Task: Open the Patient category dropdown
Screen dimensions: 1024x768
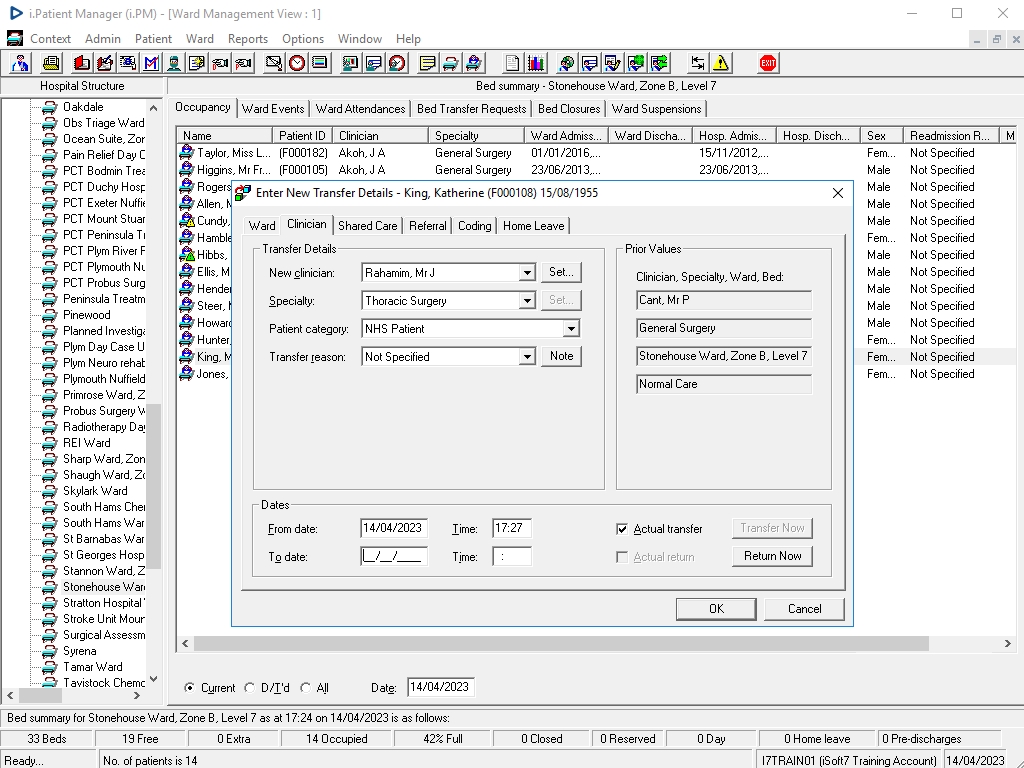Action: (571, 329)
